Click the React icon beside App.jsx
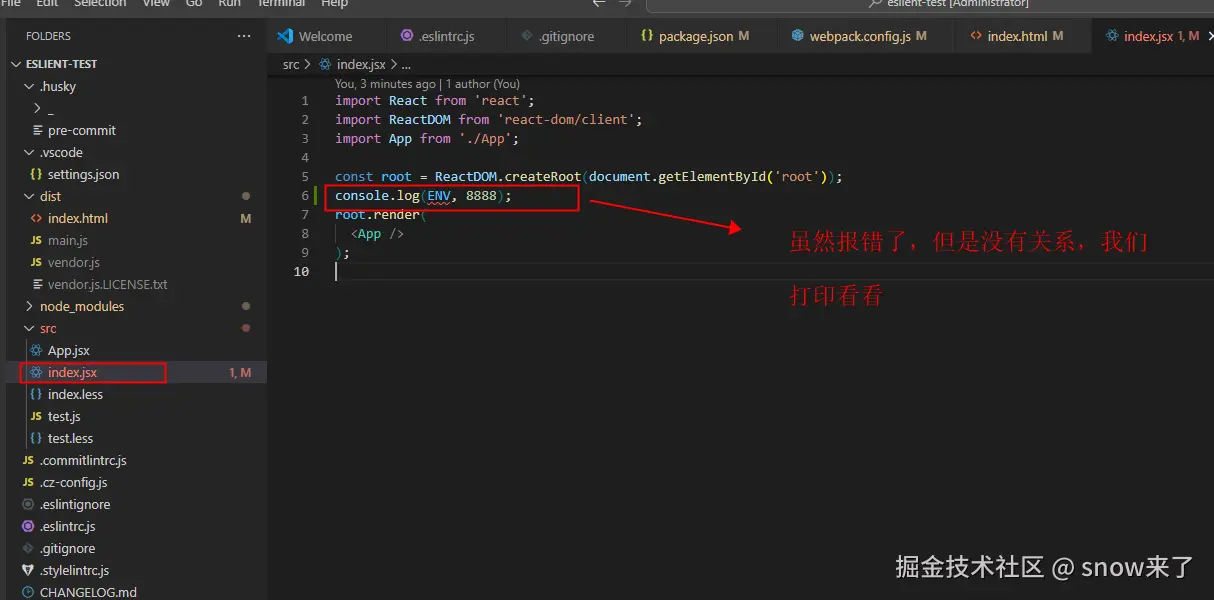The width and height of the screenshot is (1214, 600). 36,350
